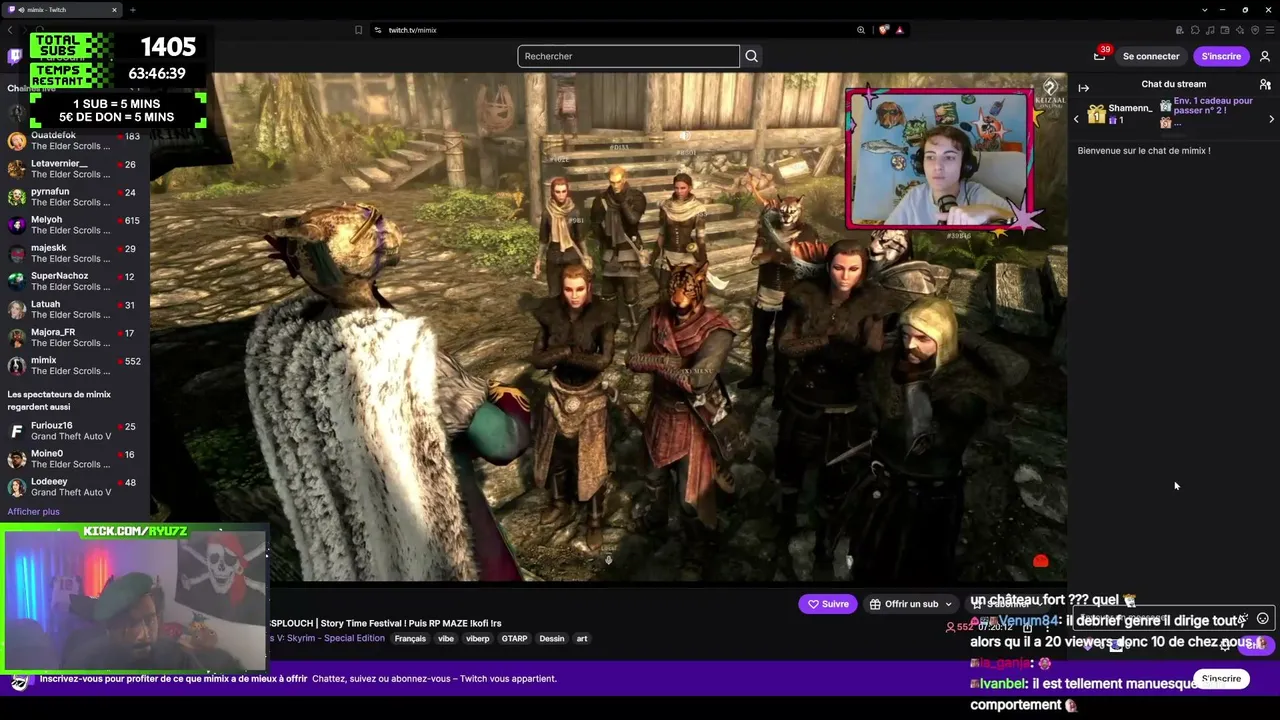This screenshot has height=720, width=1280.
Task: Click Env. 1 cadeau pour passer text
Action: point(1213,105)
